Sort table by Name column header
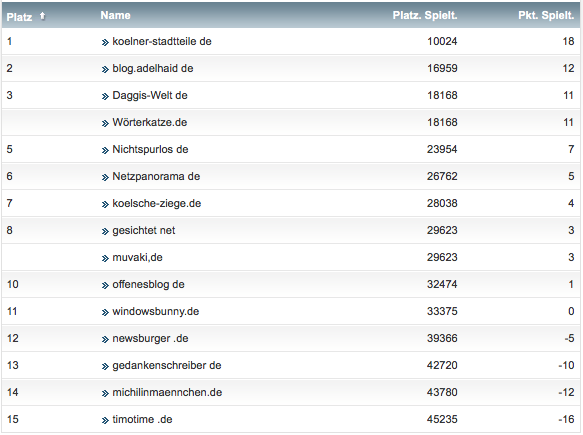 click(x=115, y=15)
